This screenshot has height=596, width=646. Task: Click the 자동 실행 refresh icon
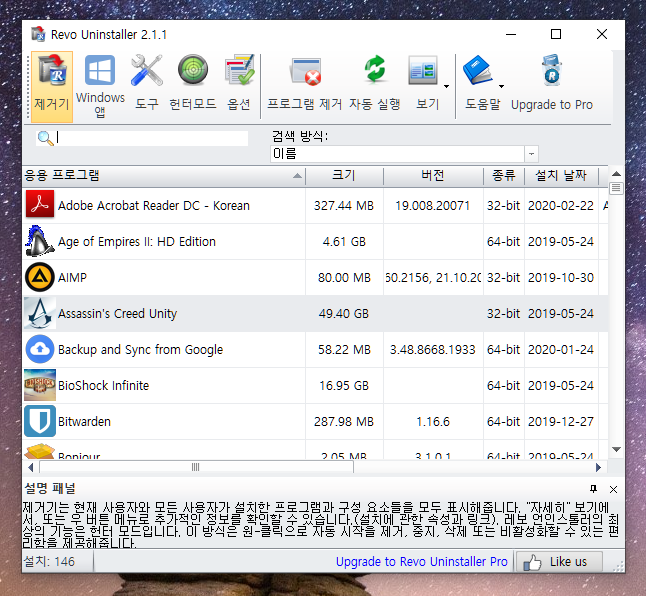374,69
